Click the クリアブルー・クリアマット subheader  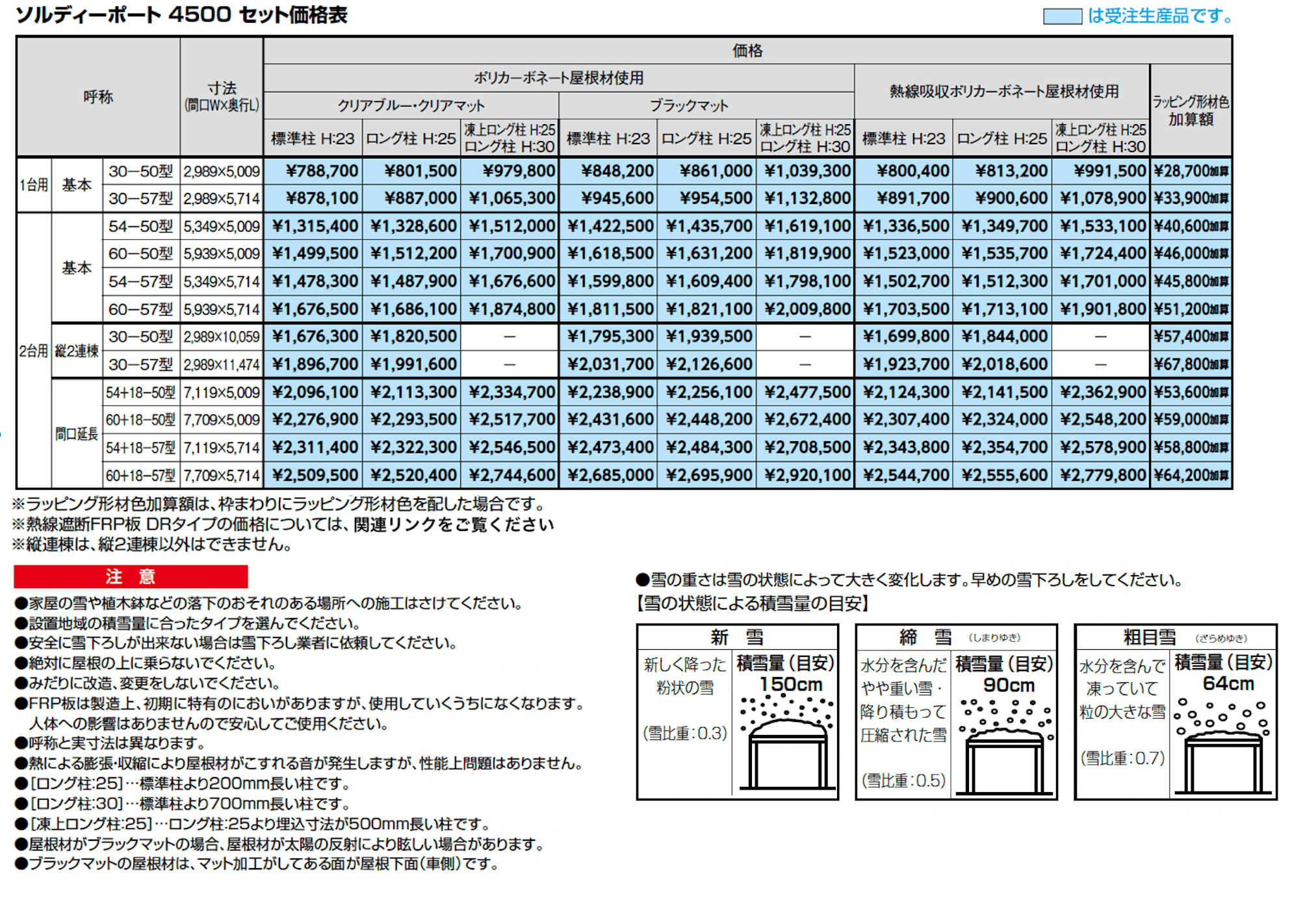pyautogui.click(x=409, y=105)
